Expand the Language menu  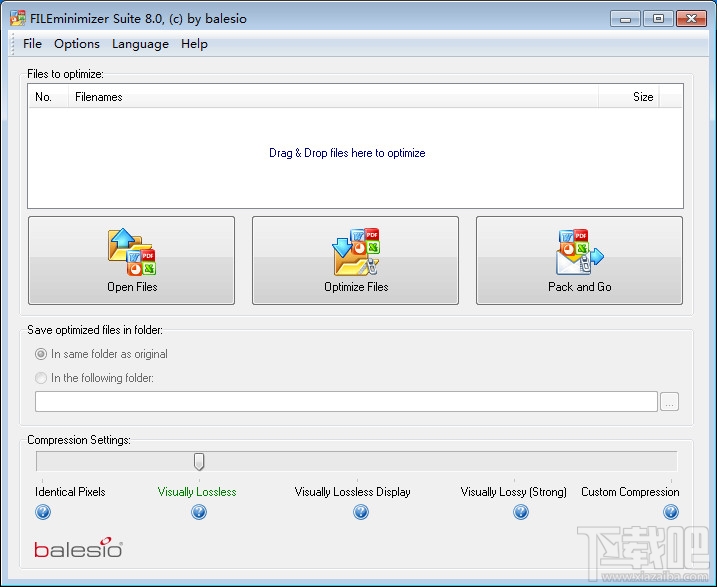click(x=140, y=44)
